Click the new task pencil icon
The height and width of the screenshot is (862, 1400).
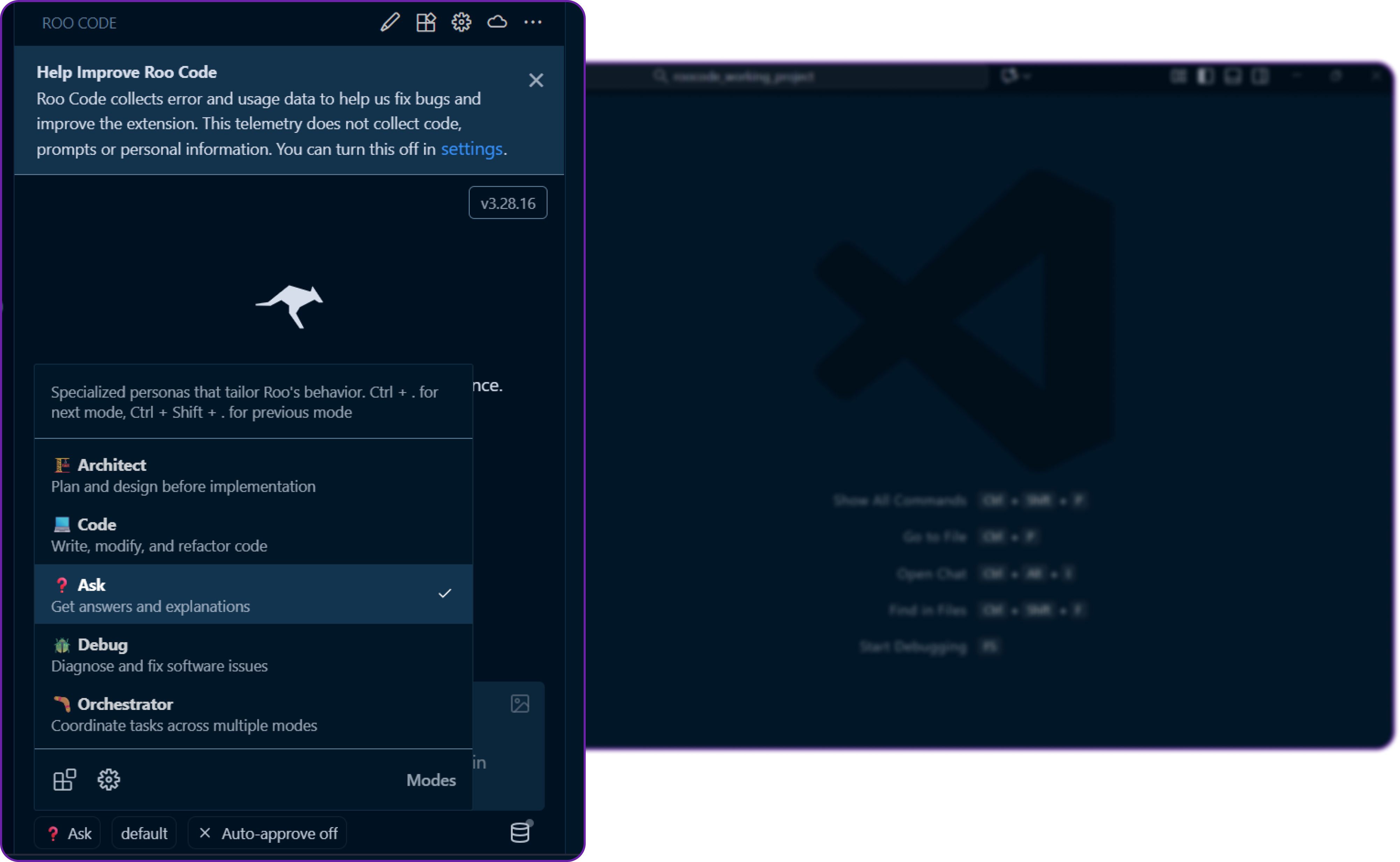390,23
